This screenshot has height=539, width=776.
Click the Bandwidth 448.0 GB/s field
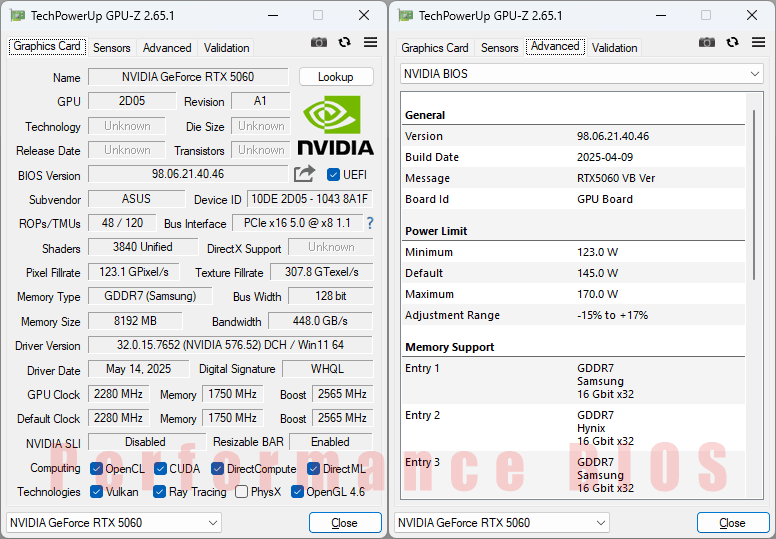pyautogui.click(x=320, y=321)
